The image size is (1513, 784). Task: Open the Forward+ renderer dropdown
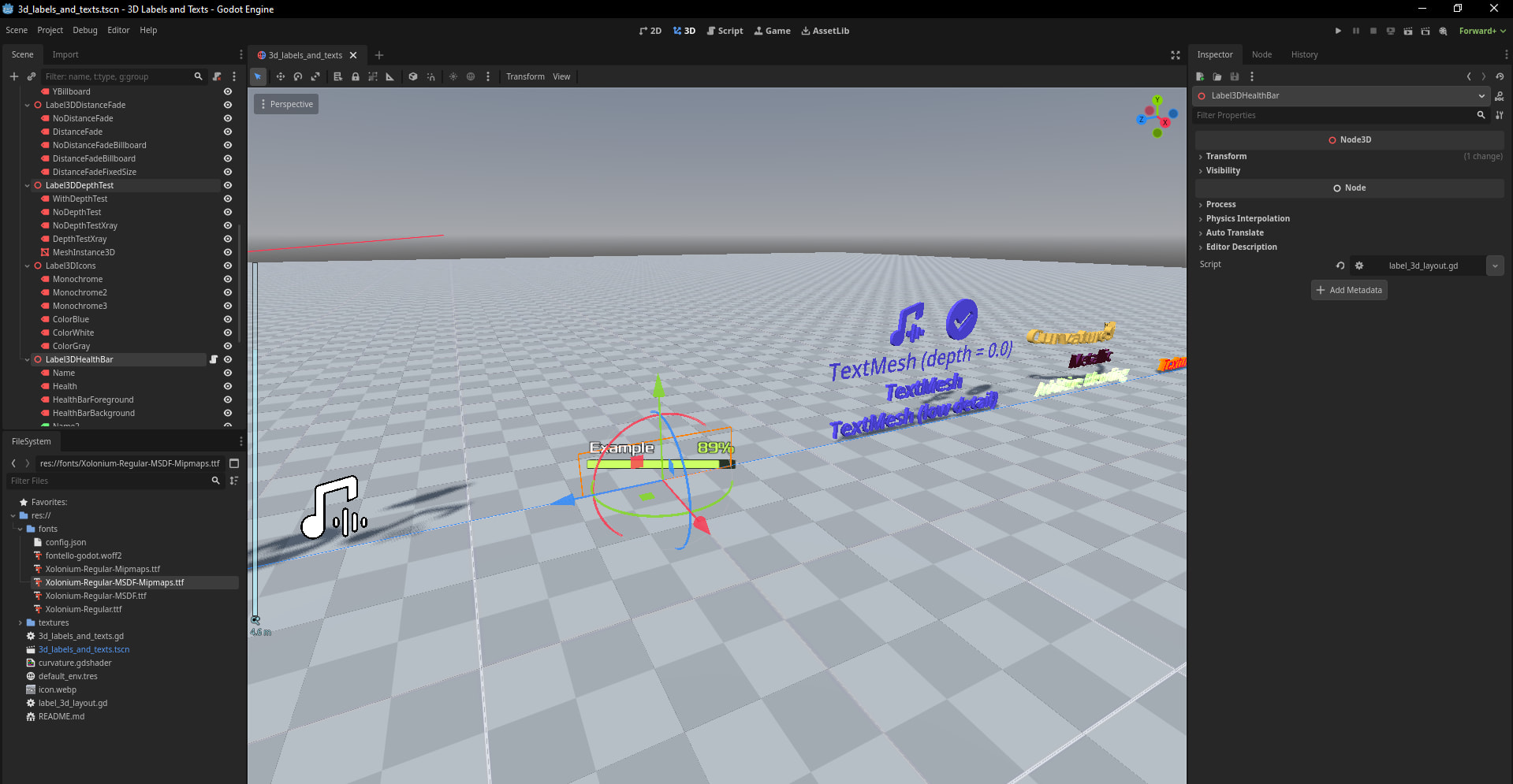1482,31
